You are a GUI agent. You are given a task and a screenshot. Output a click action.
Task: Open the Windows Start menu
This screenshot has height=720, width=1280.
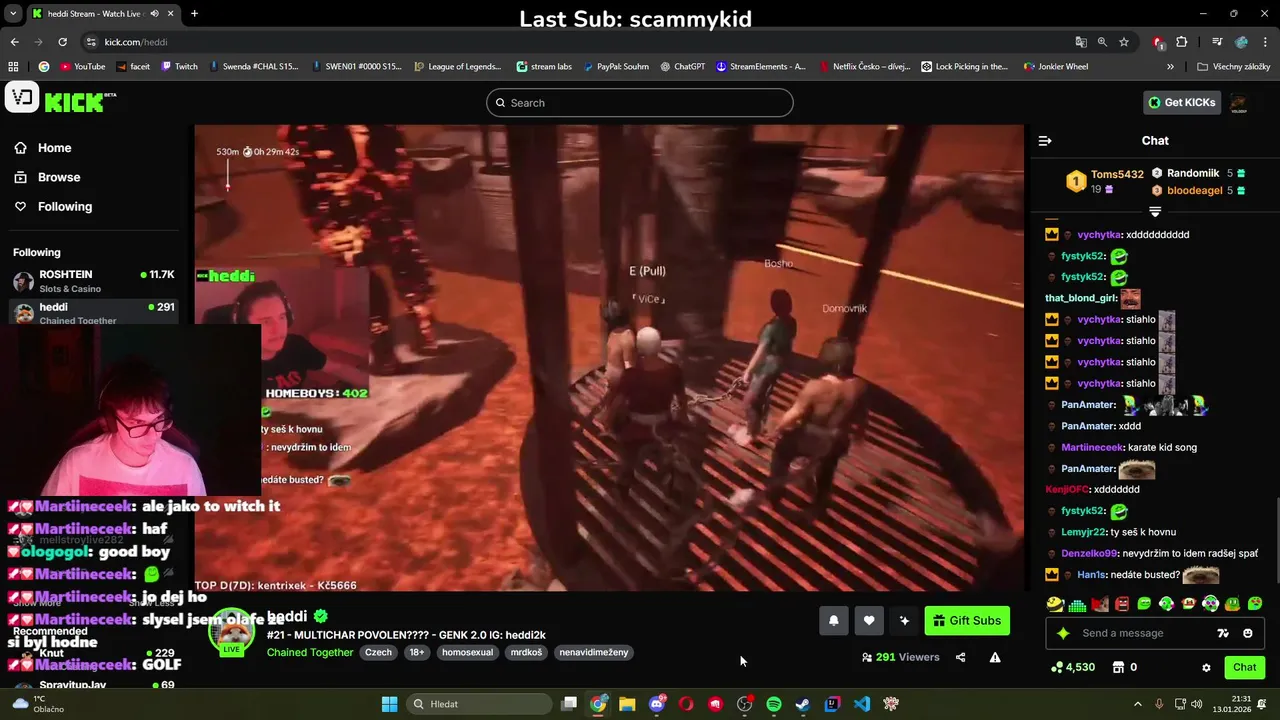(x=389, y=704)
